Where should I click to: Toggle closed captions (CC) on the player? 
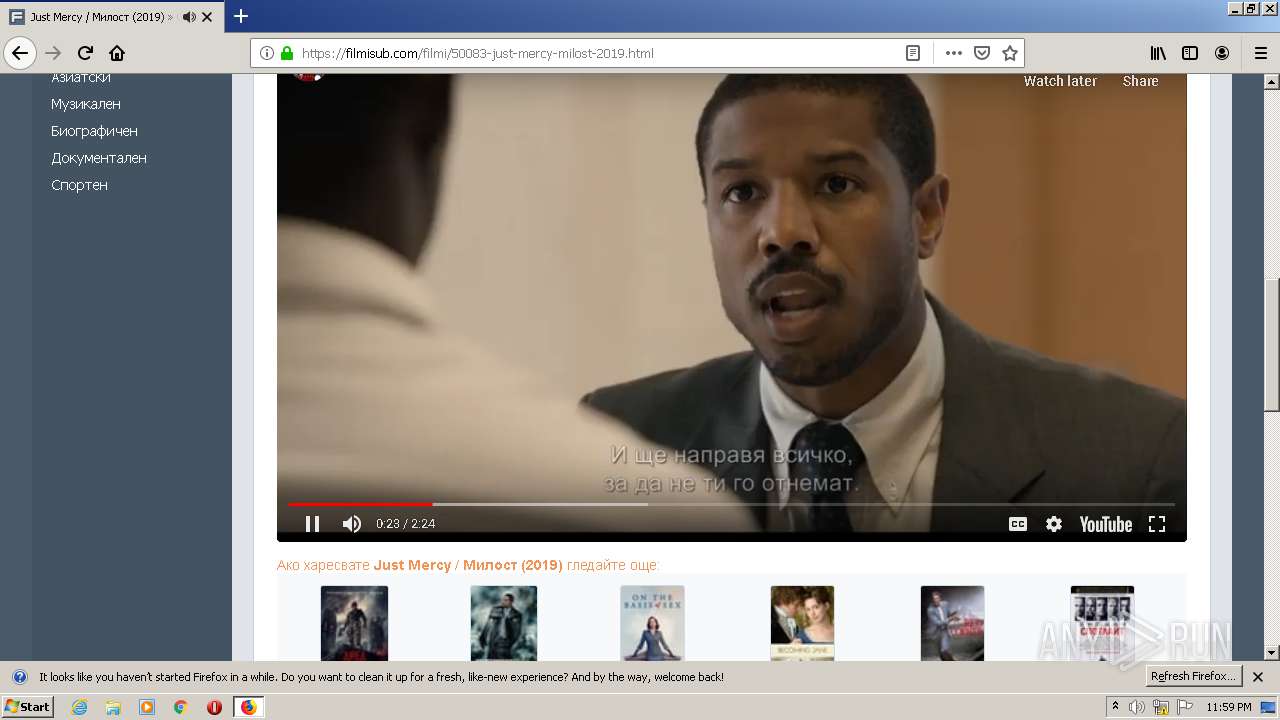tap(1018, 524)
